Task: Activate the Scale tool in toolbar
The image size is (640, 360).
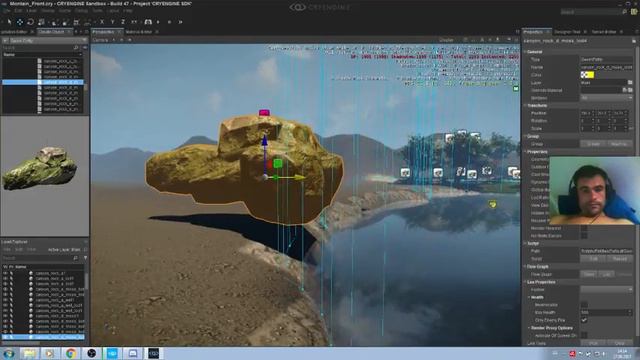Action: [41, 22]
